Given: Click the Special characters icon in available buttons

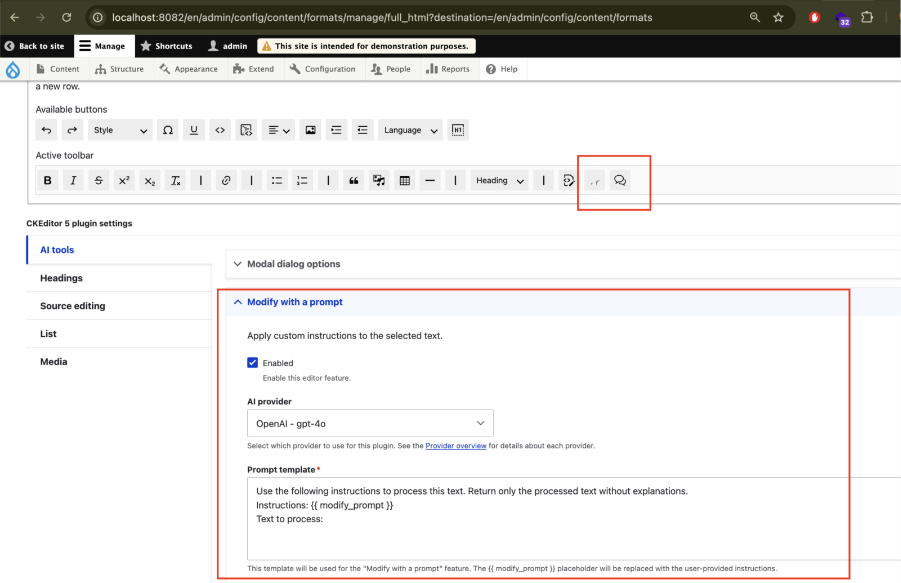Looking at the screenshot, I should tap(166, 130).
